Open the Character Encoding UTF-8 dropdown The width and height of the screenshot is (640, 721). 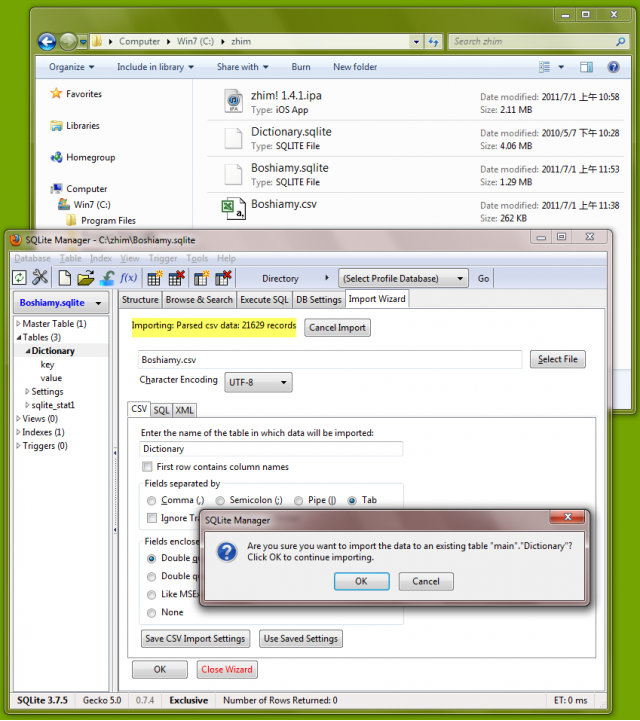258,382
